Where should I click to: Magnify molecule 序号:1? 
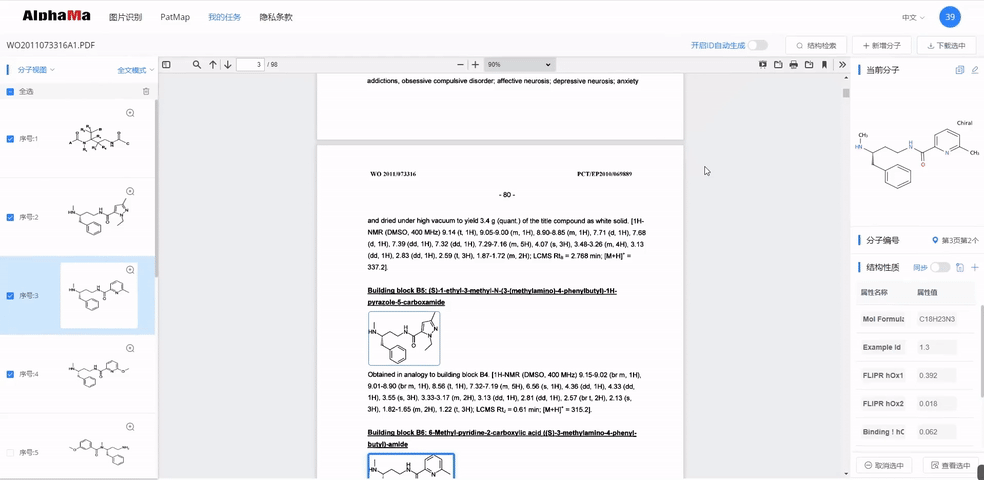pyautogui.click(x=131, y=114)
